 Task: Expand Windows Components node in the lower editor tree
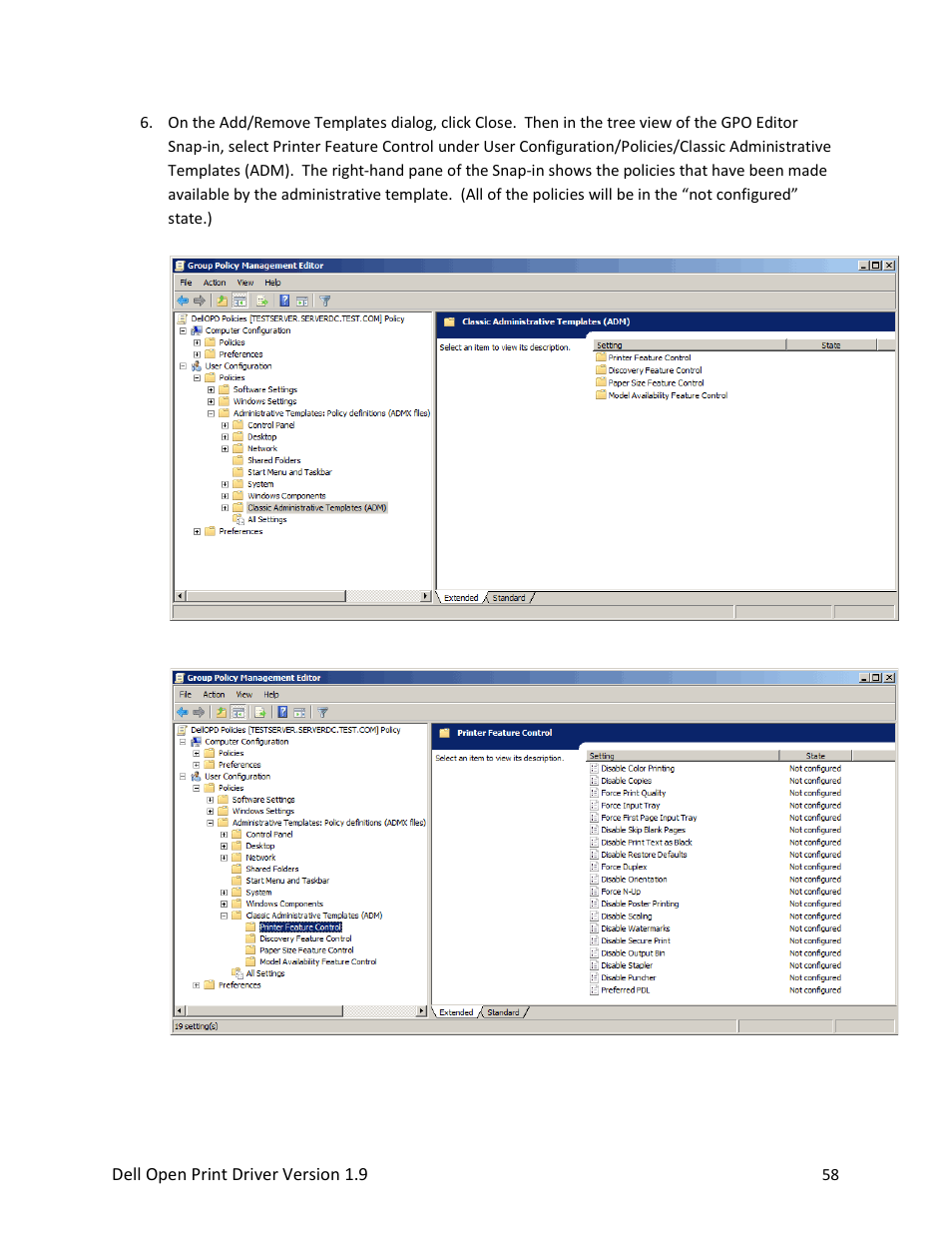point(224,905)
